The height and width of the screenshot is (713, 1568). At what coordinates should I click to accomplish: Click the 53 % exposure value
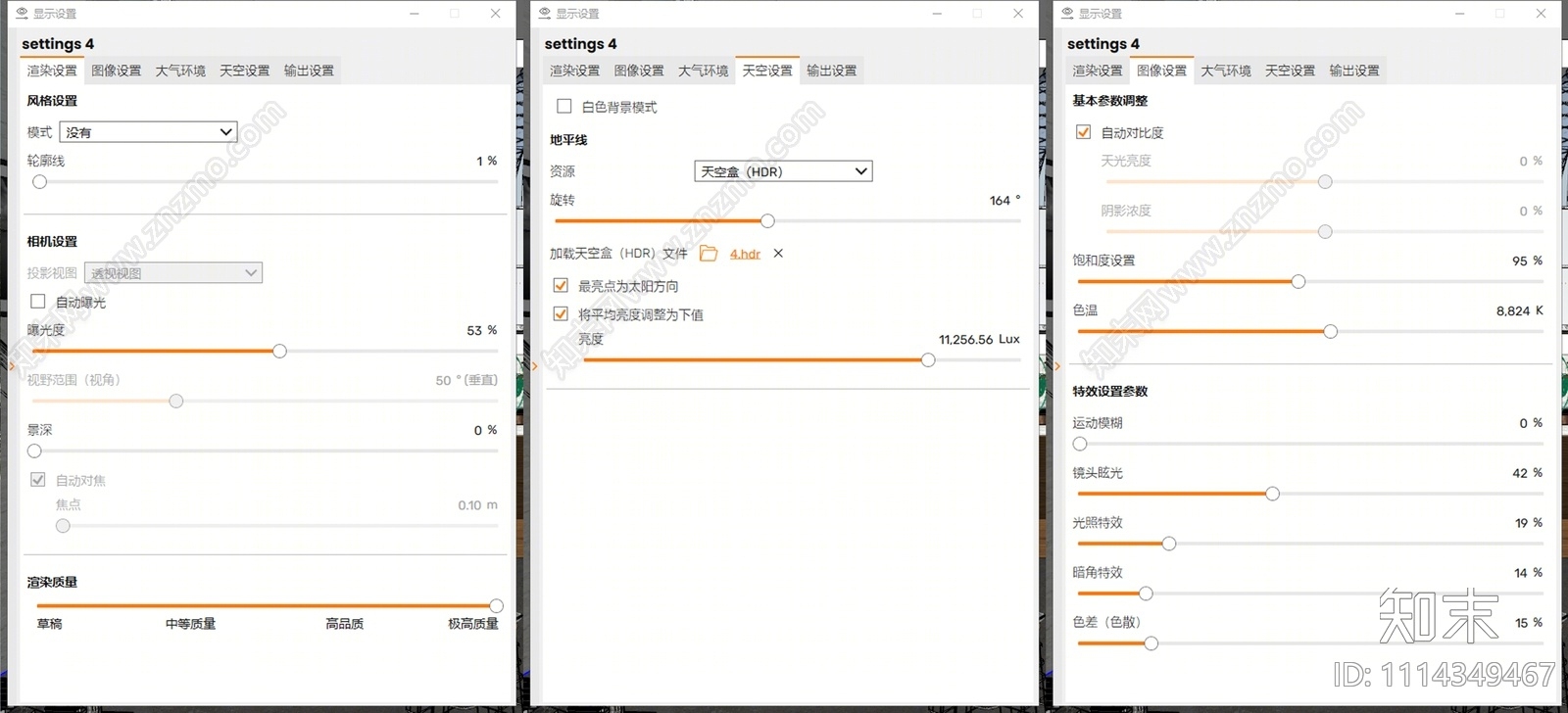coord(482,330)
